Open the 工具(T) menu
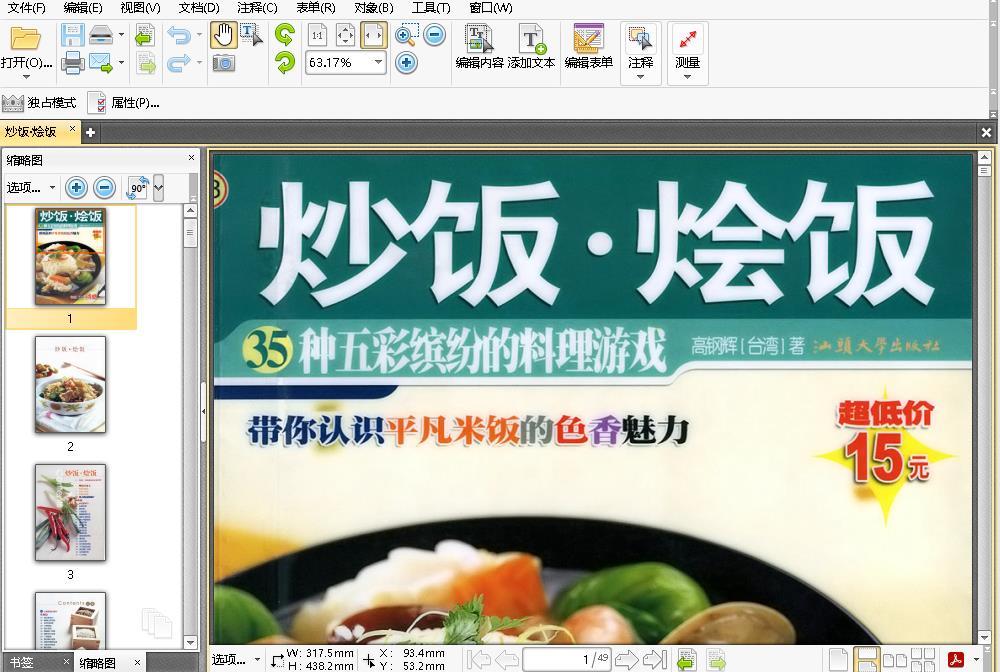Image resolution: width=1000 pixels, height=672 pixels. (430, 8)
